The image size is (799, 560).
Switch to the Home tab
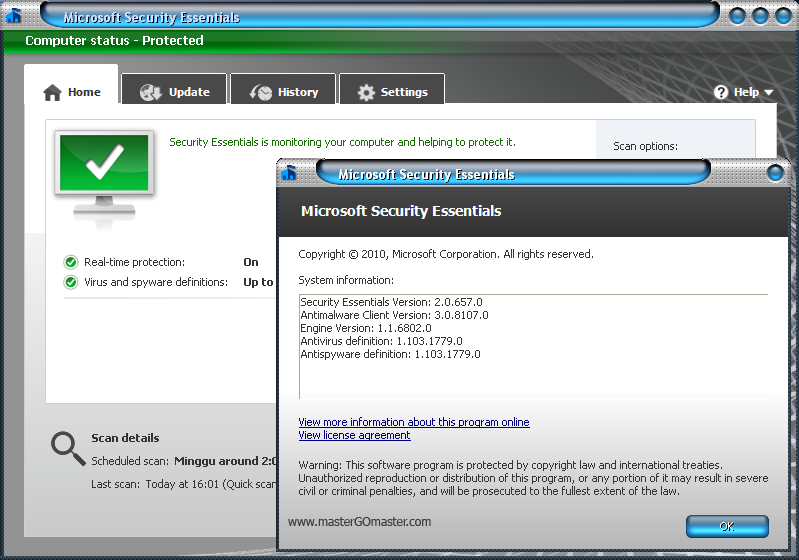point(71,85)
